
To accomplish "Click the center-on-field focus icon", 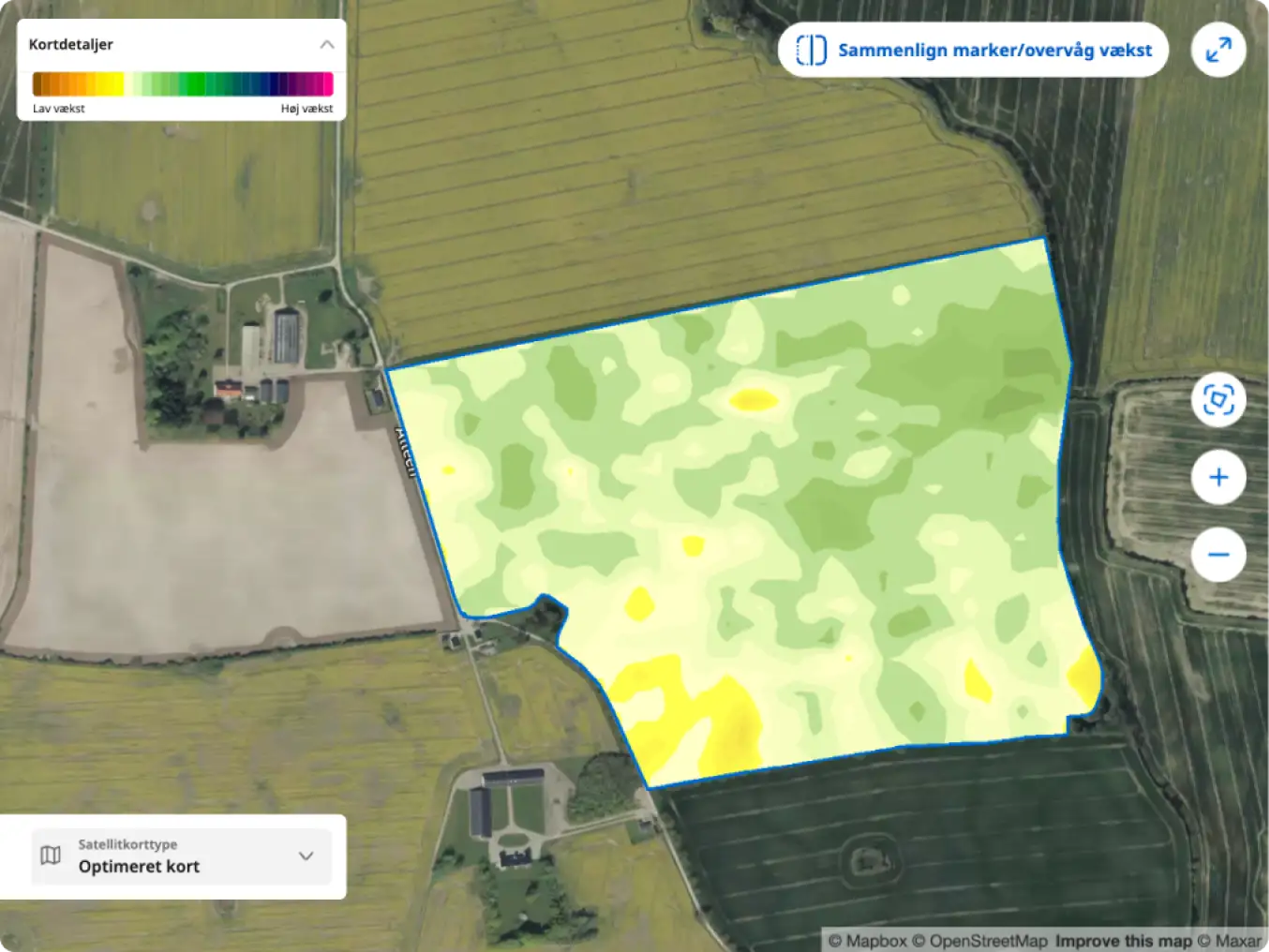I will 1218,400.
